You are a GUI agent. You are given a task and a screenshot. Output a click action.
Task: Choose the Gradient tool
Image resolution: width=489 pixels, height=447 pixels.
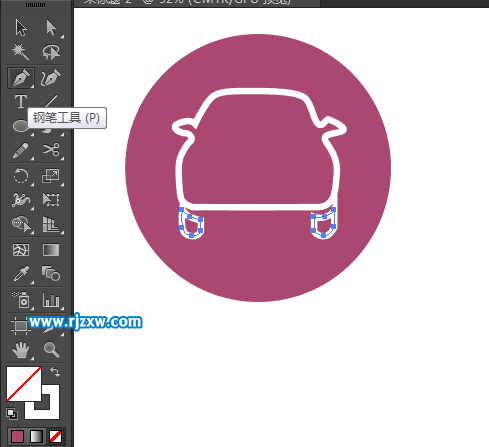[x=51, y=250]
